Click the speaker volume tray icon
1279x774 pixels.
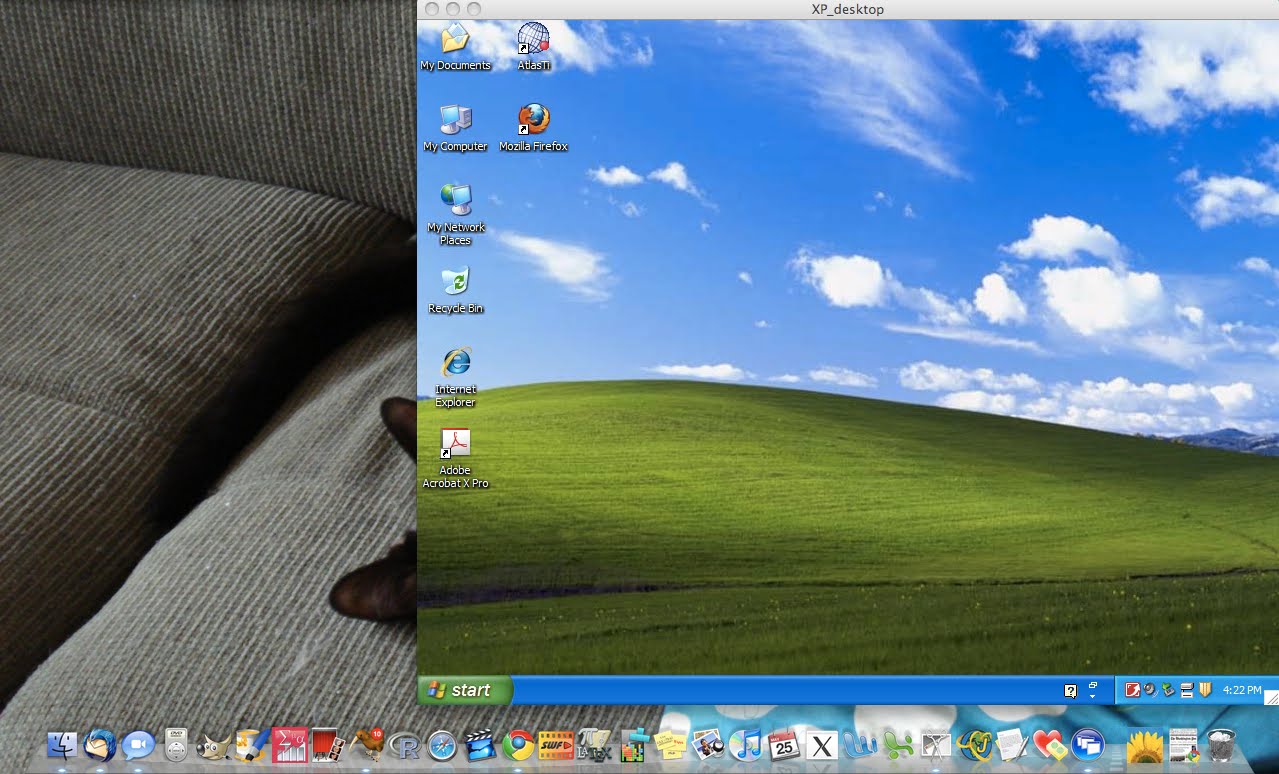tap(1150, 690)
